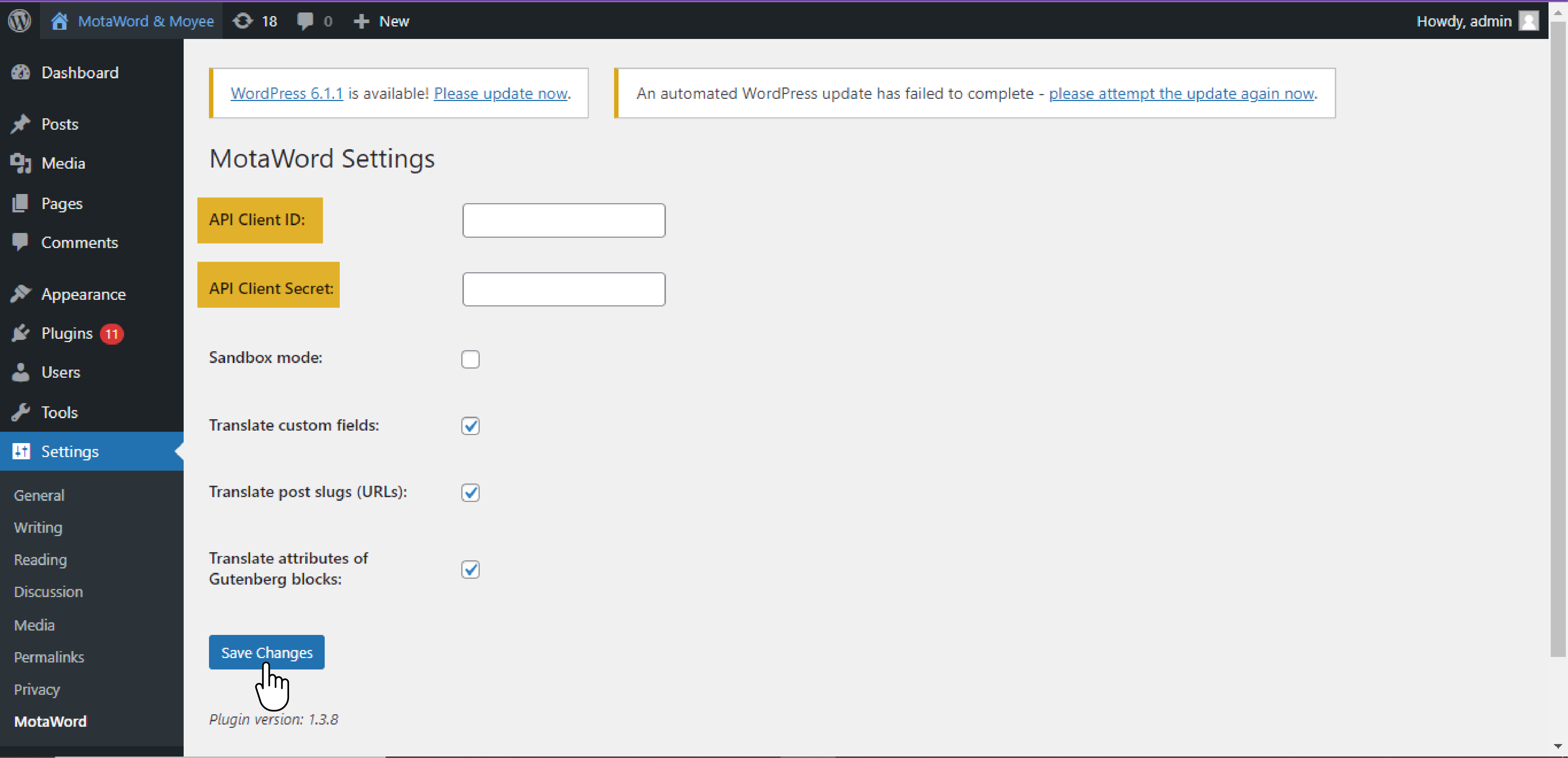Uncheck Translate post slugs (URLs)

click(470, 492)
